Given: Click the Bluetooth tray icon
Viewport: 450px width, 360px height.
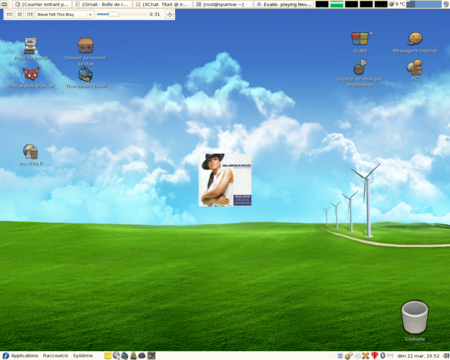Looking at the screenshot, I should pos(383,356).
